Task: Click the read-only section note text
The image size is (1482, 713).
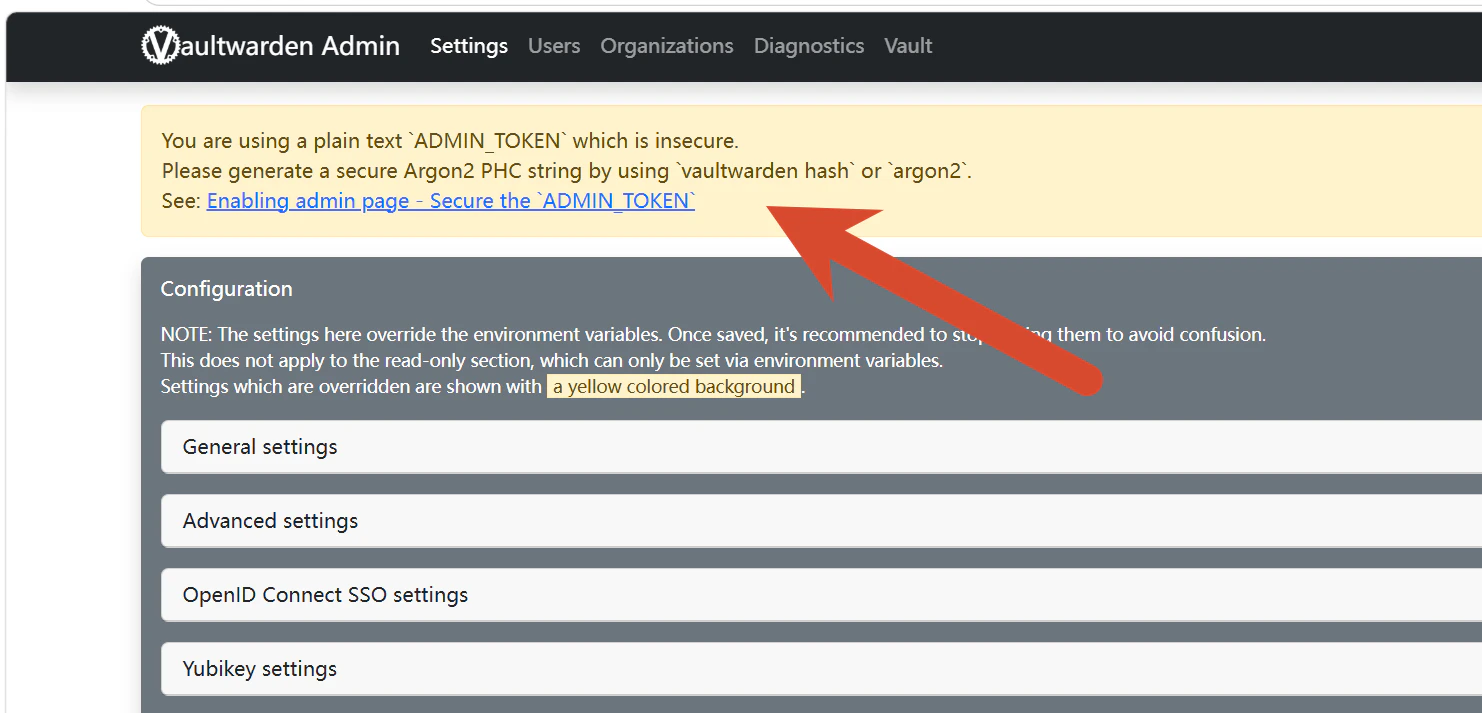Action: (552, 361)
